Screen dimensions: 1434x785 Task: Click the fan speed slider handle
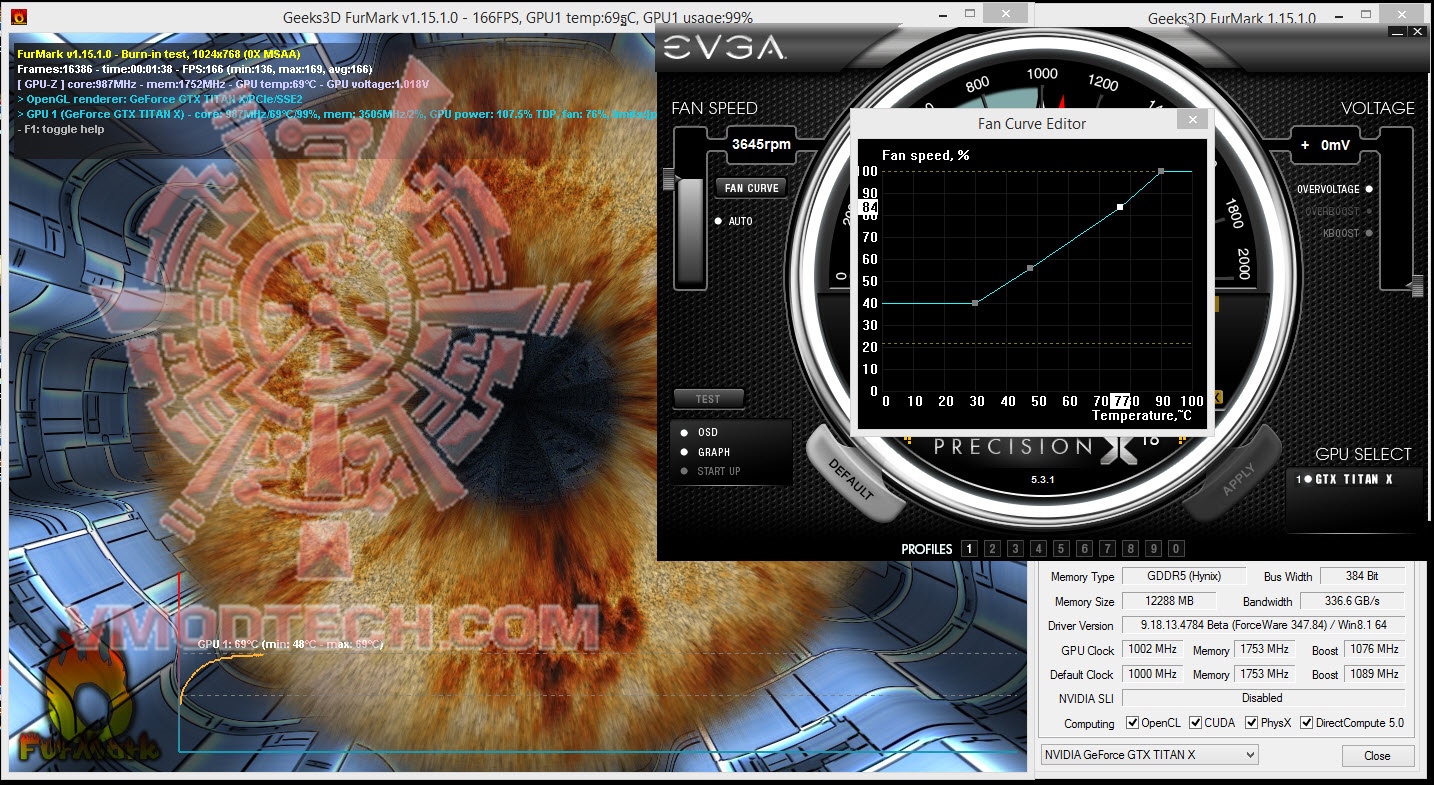(668, 179)
